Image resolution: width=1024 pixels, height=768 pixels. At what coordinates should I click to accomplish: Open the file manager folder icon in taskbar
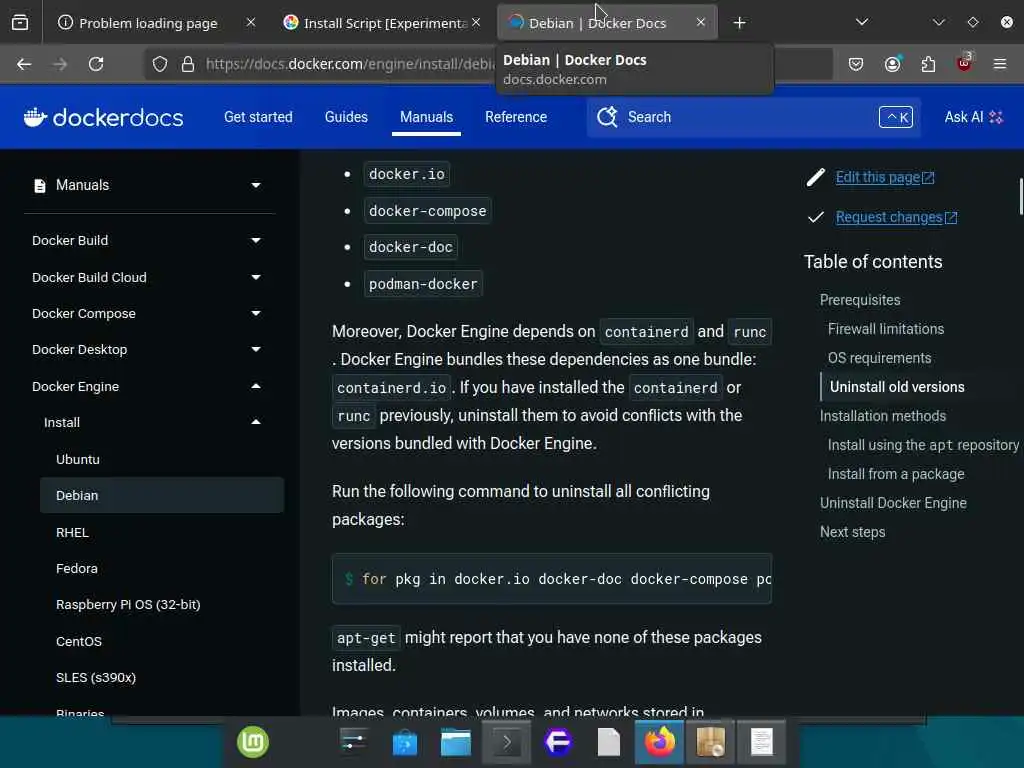456,743
